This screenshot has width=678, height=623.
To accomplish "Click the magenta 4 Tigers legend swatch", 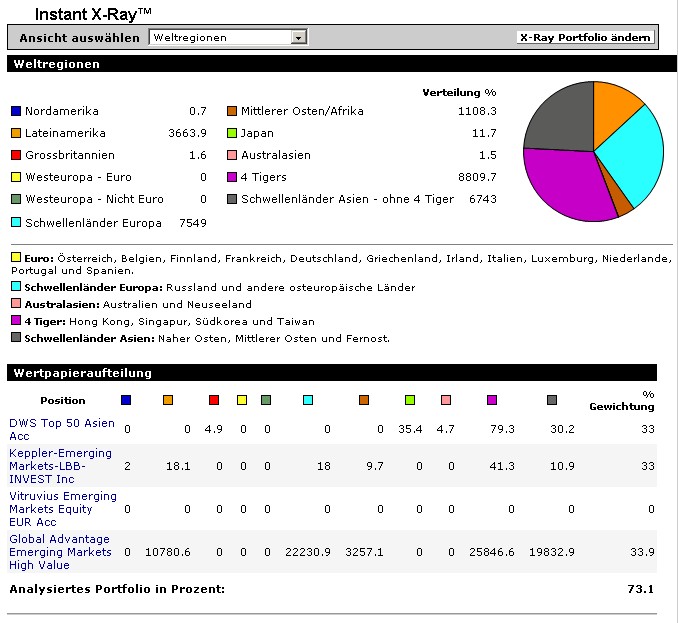I will tap(232, 177).
